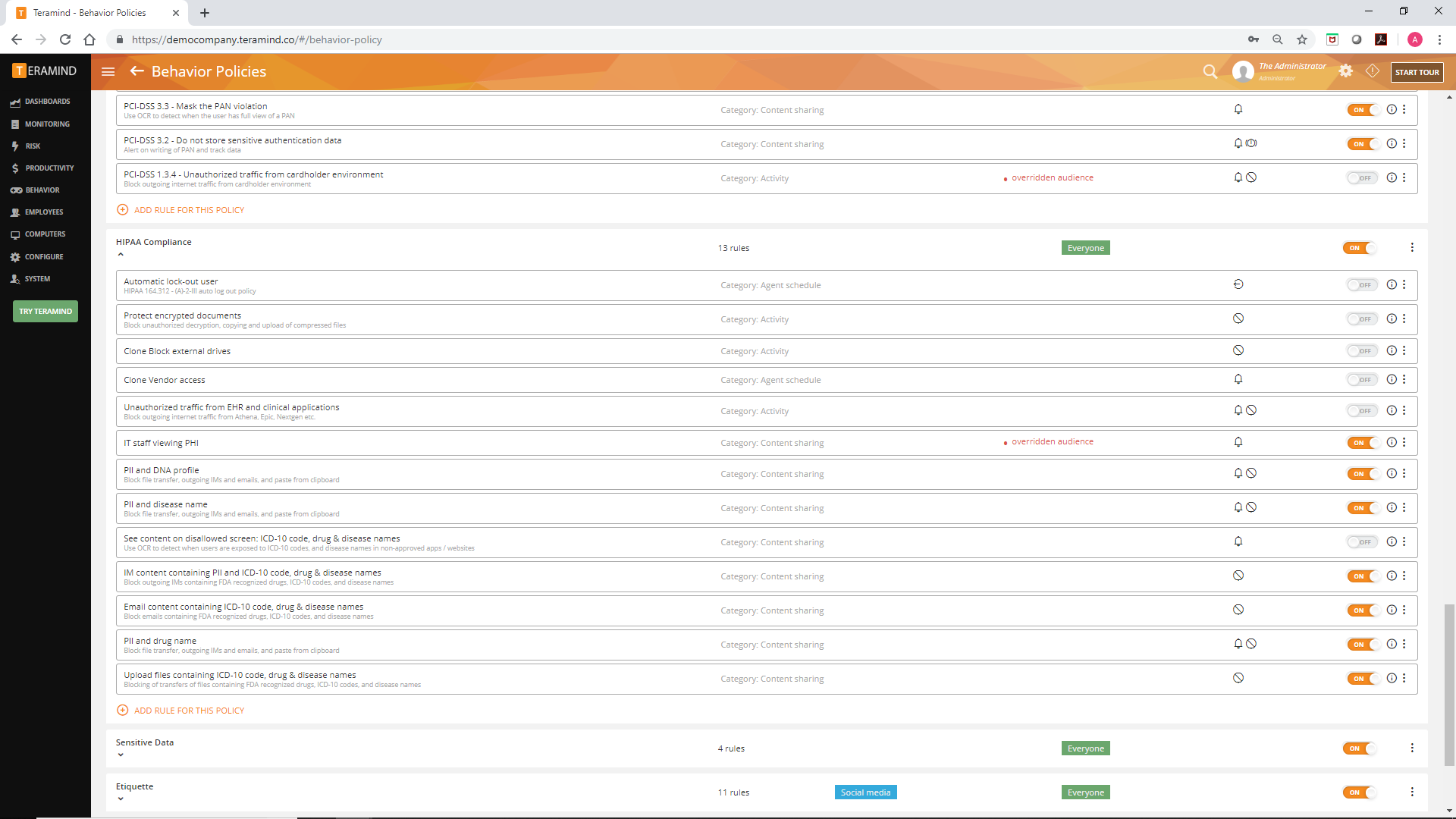Click block icon on Protect encrypted documents rule
This screenshot has height=819, width=1456.
pyautogui.click(x=1238, y=318)
